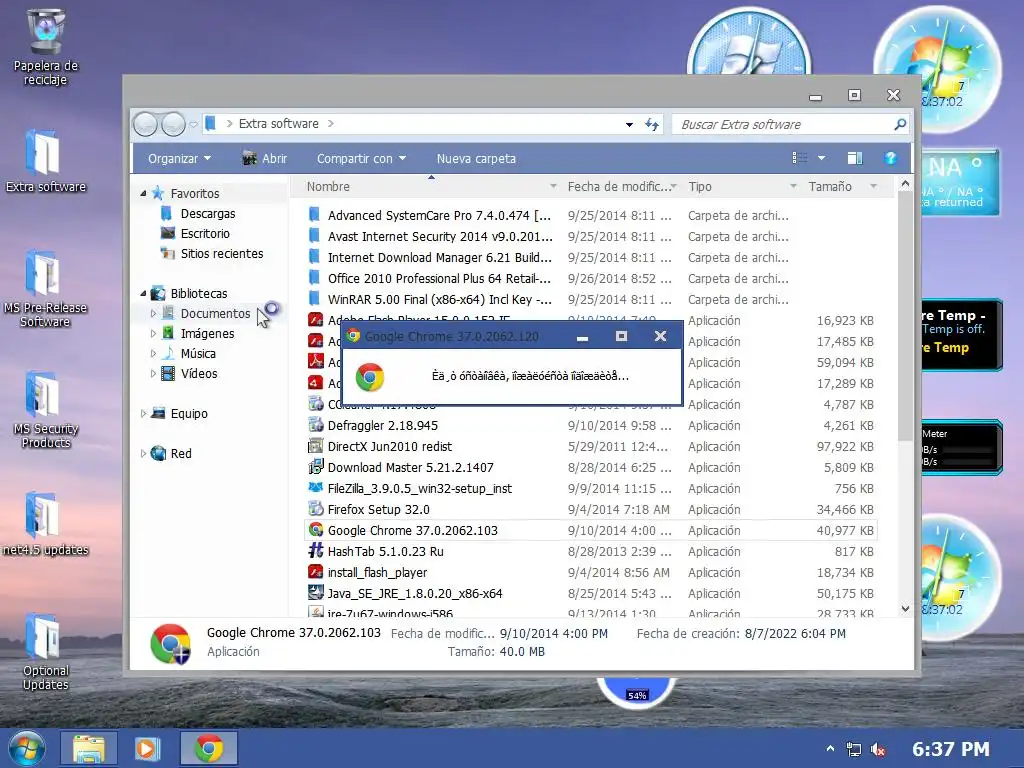The image size is (1024, 768).
Task: Click Nueva carpeta button
Action: click(476, 159)
